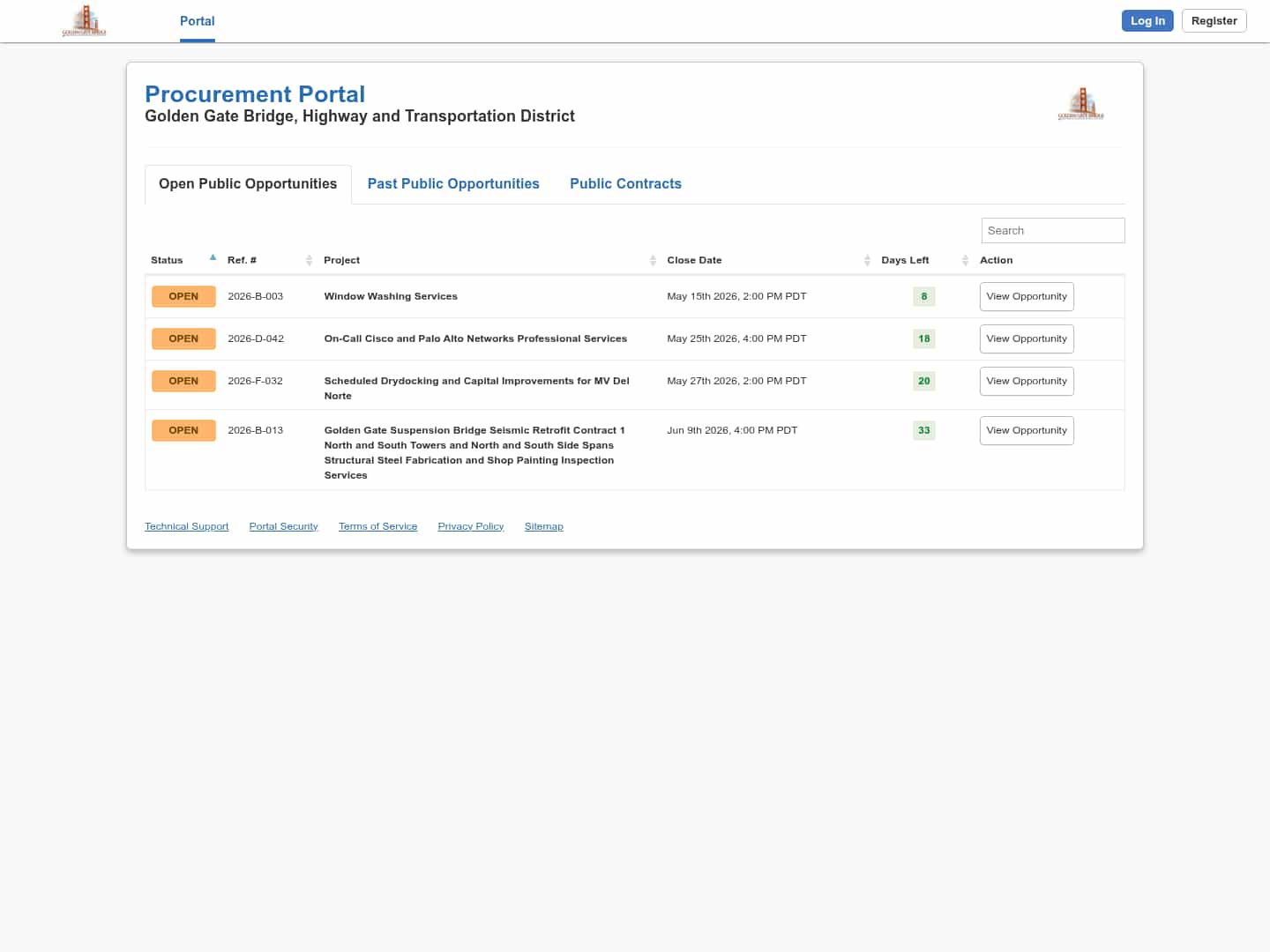The image size is (1270, 952).
Task: Click the Register button
Action: pyautogui.click(x=1214, y=21)
